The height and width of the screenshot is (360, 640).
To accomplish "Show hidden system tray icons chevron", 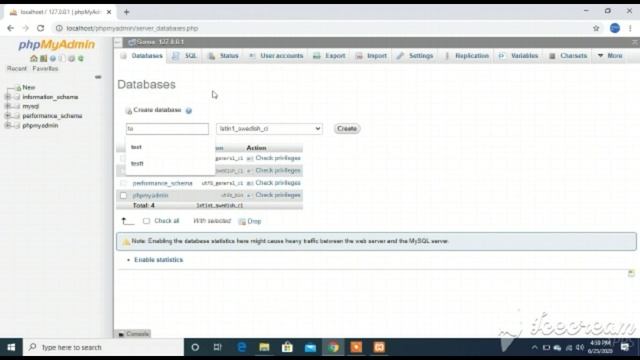I will (534, 348).
